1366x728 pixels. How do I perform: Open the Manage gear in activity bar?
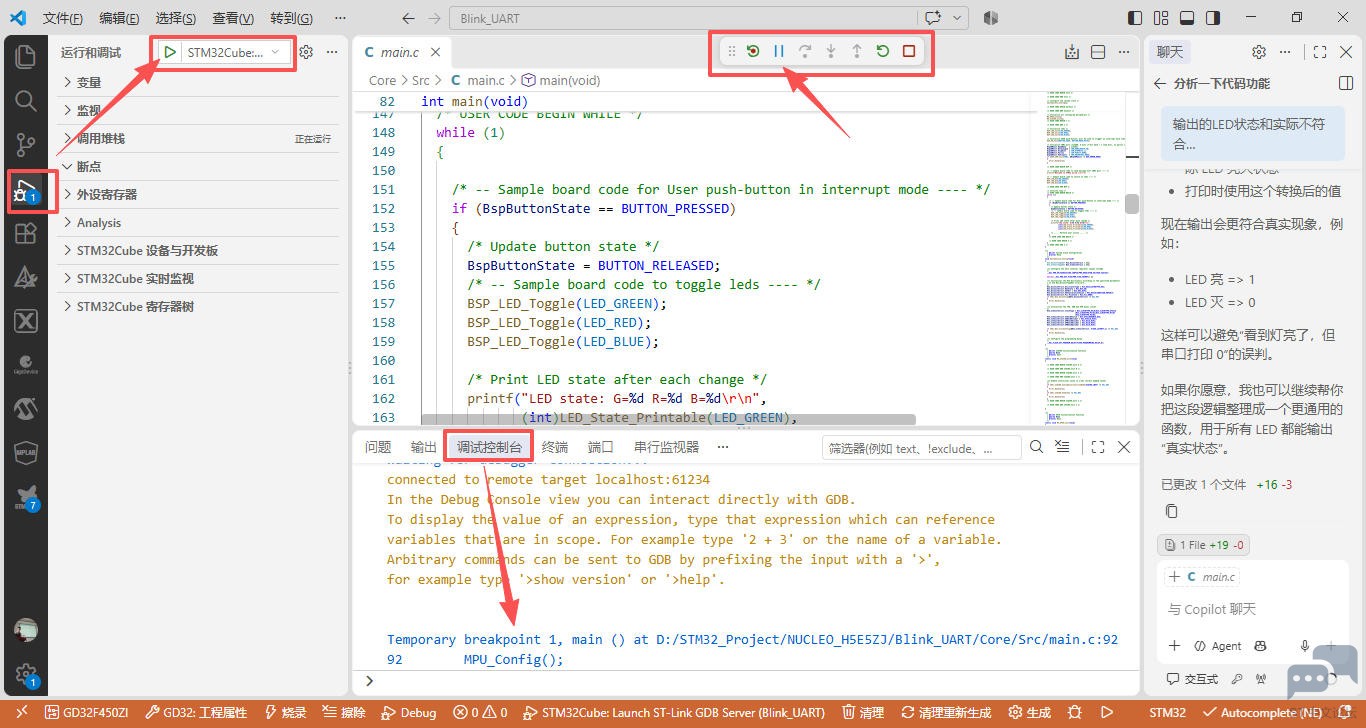(25, 675)
